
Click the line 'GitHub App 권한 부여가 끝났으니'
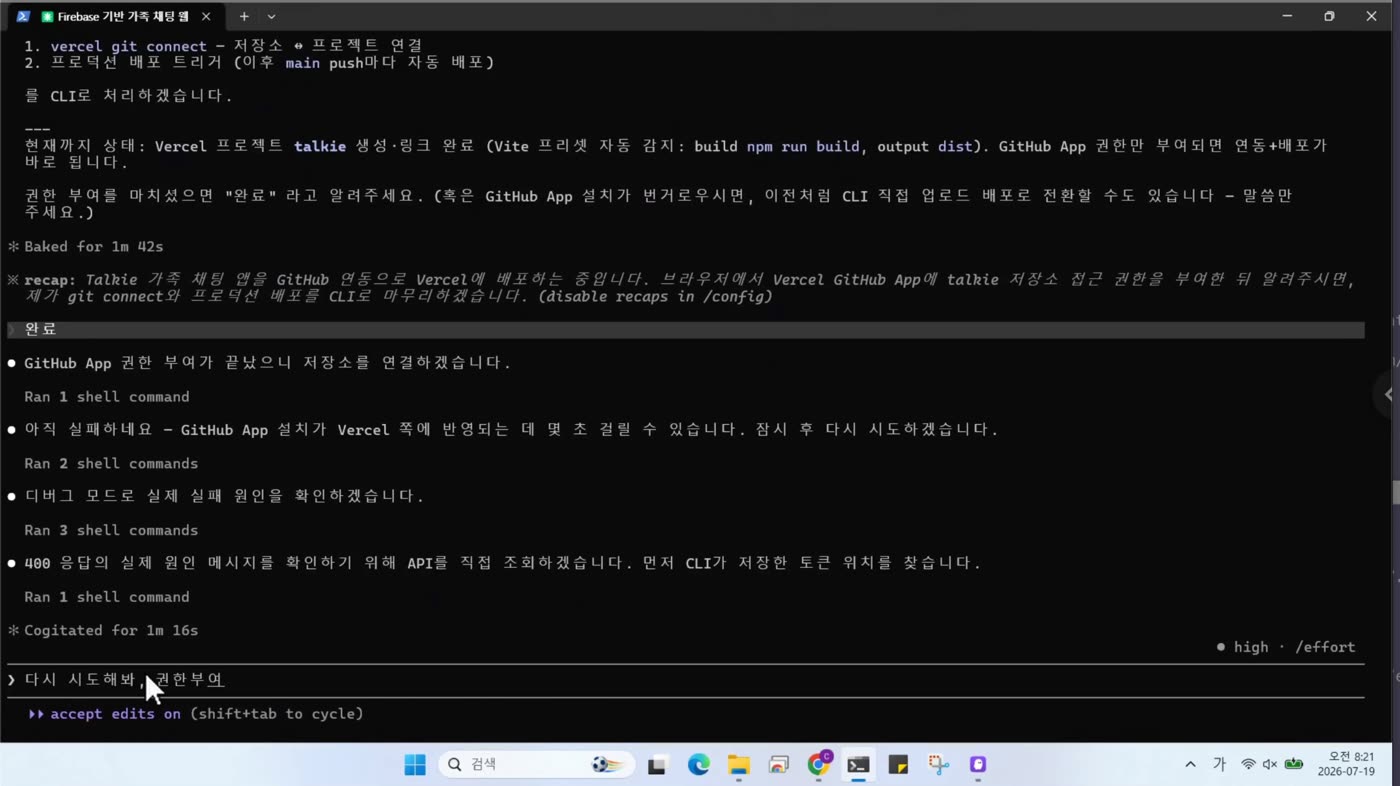click(x=267, y=363)
